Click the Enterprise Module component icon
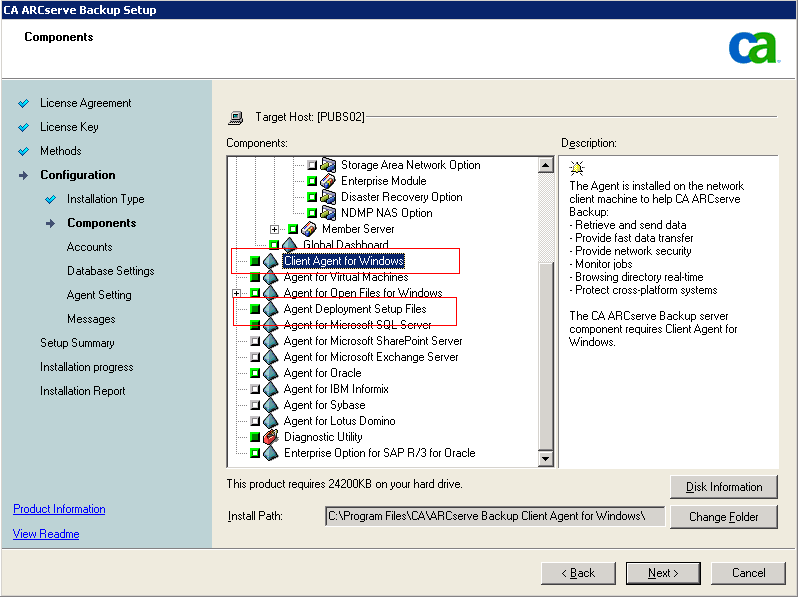 [328, 181]
